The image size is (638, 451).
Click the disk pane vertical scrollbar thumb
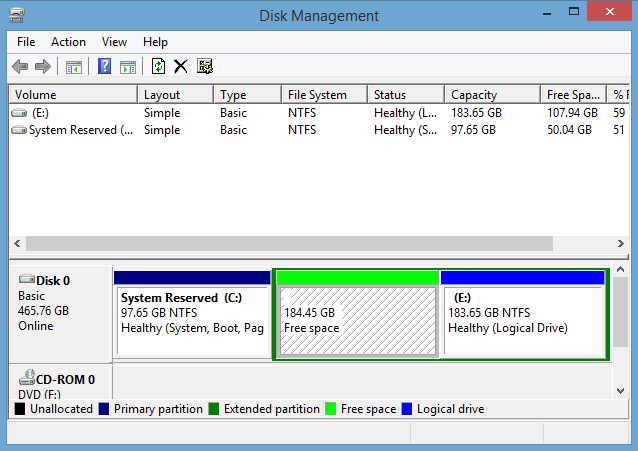click(x=621, y=312)
